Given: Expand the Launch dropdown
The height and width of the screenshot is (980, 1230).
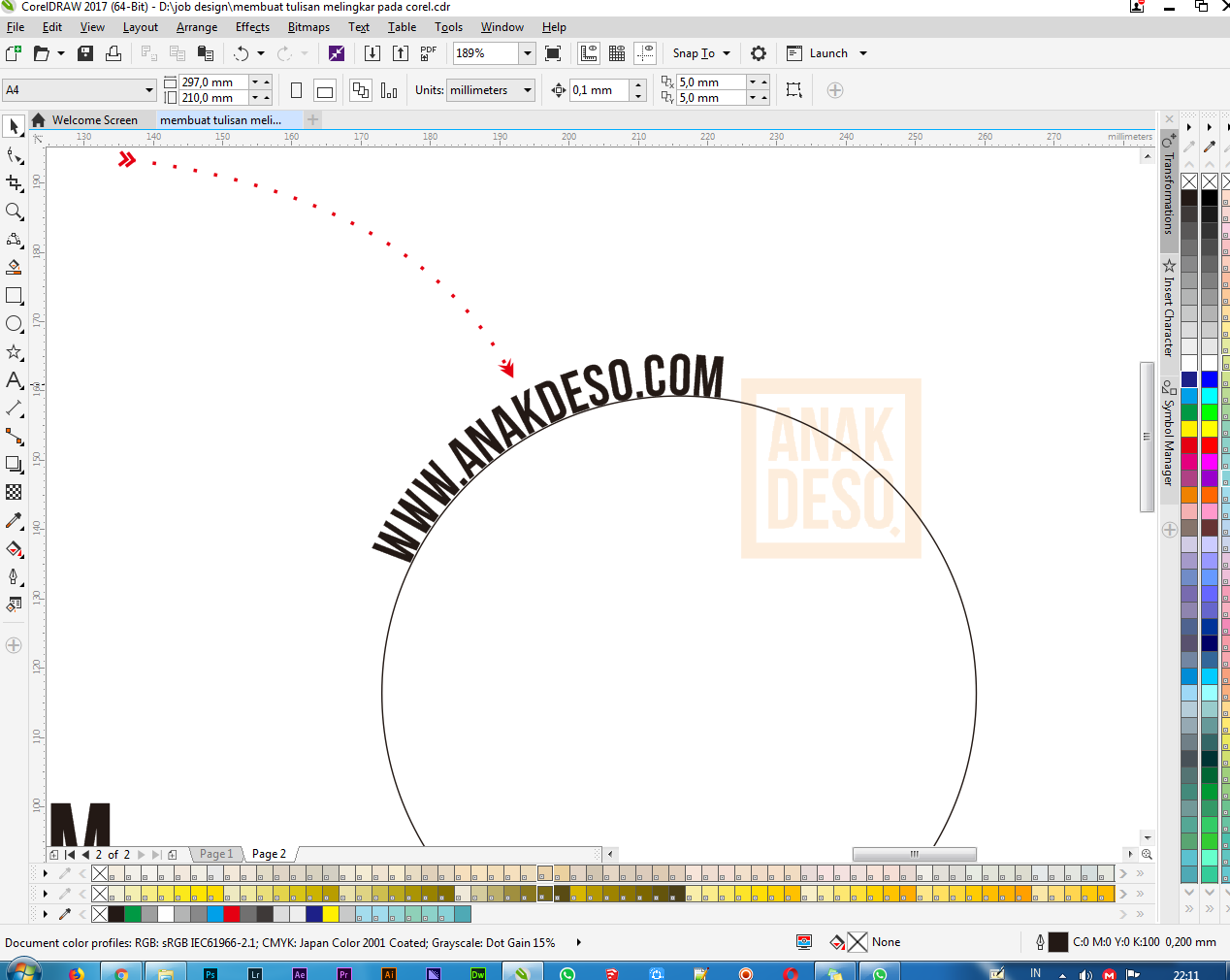Looking at the screenshot, I should click(x=863, y=53).
